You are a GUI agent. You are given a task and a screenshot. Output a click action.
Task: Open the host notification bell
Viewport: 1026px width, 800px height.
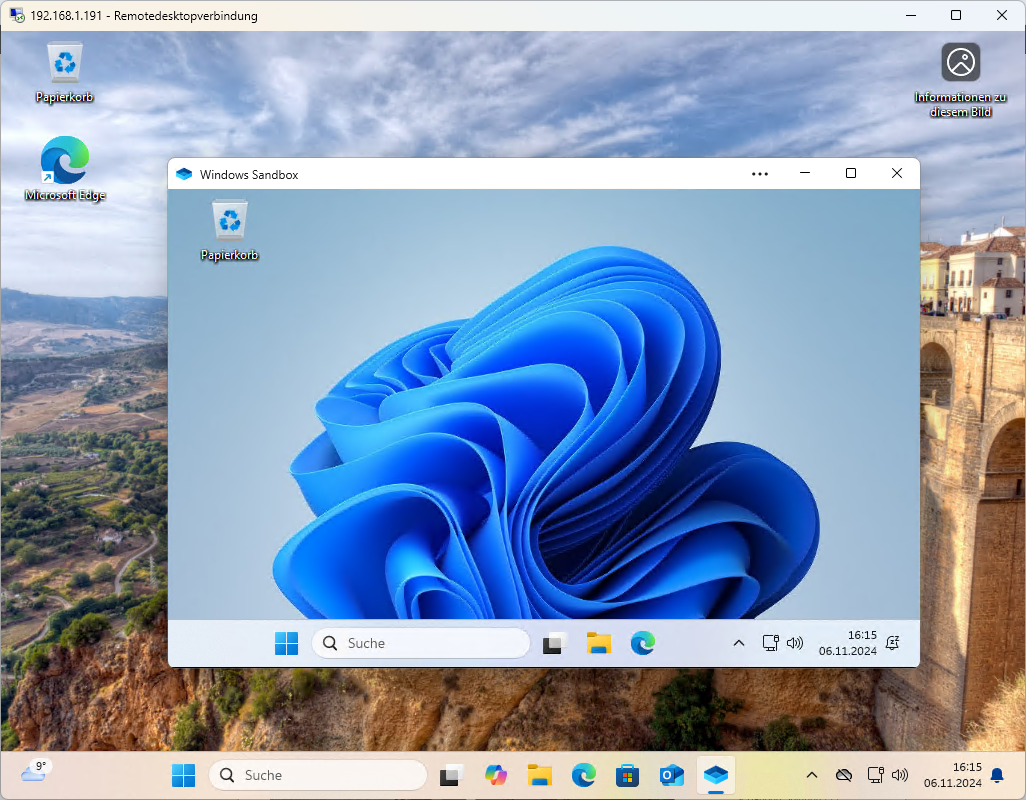point(997,775)
